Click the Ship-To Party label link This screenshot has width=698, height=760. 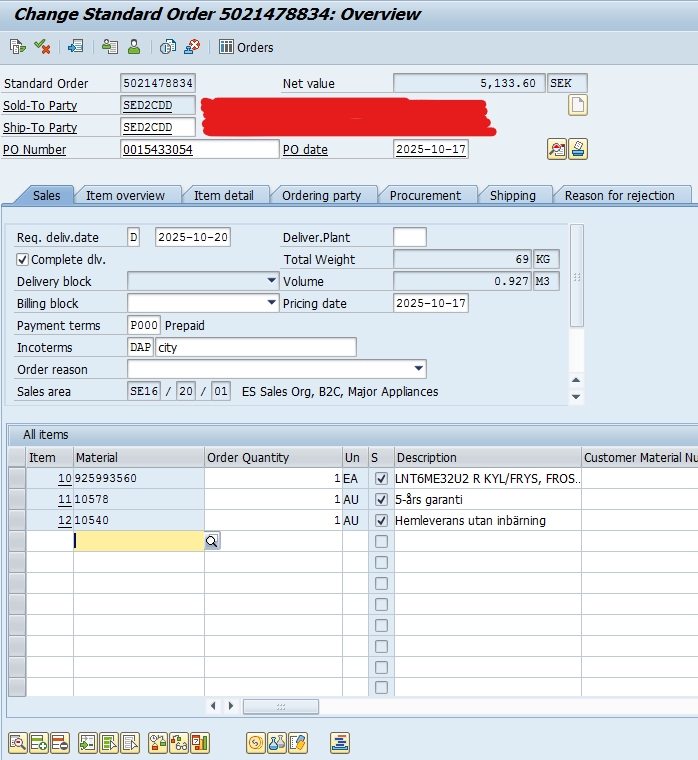[40, 127]
